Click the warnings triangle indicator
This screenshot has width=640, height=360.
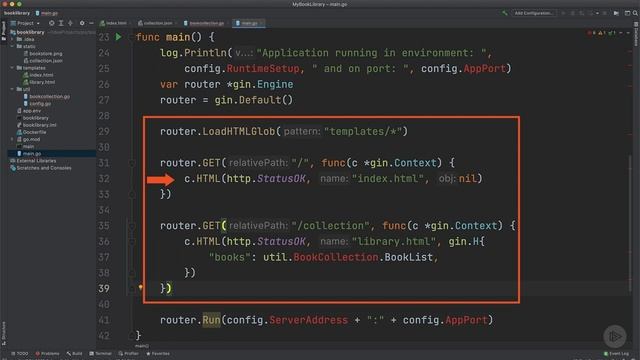click(x=602, y=33)
